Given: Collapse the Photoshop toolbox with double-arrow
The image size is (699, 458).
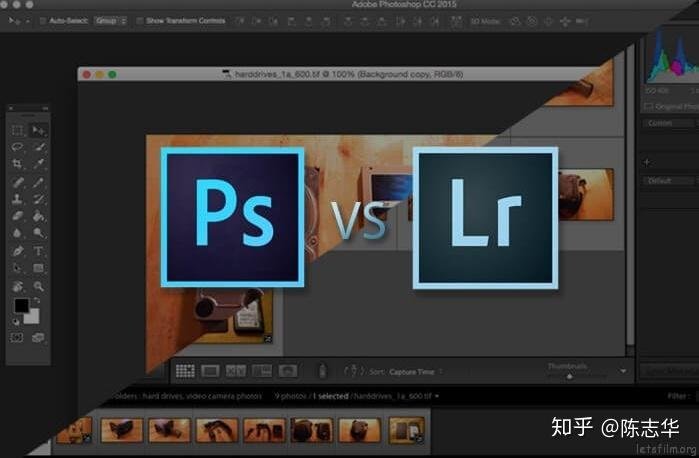Looking at the screenshot, I should [45, 108].
